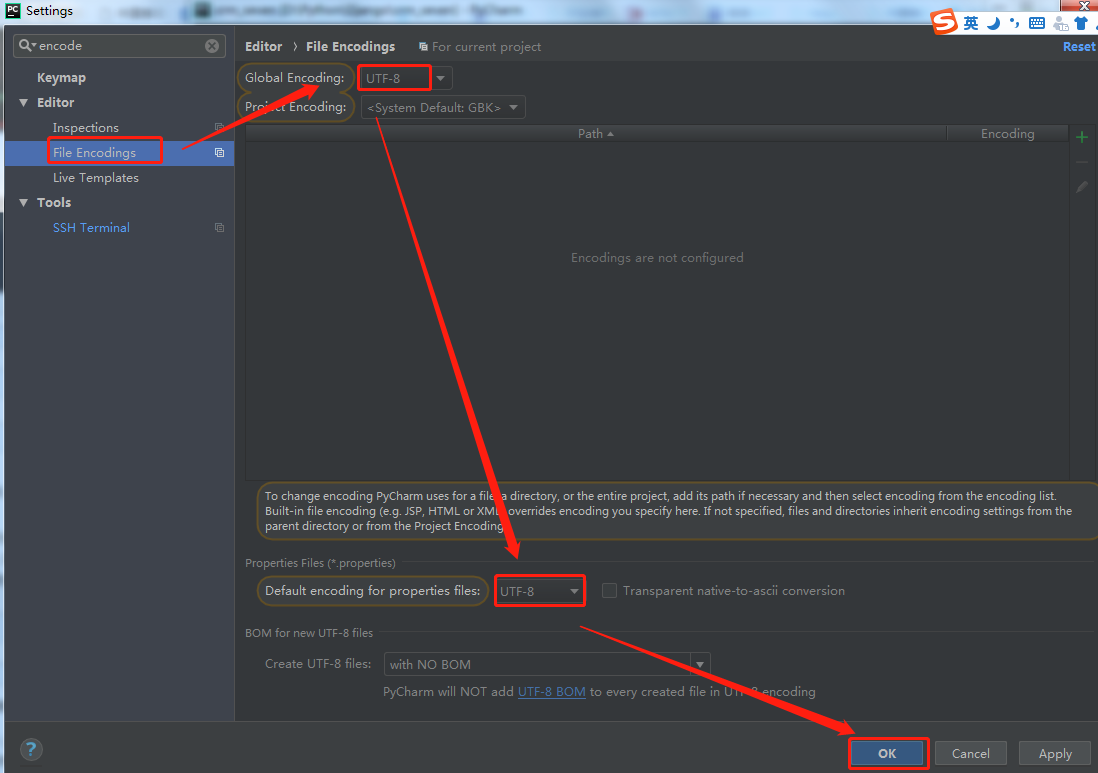The height and width of the screenshot is (773, 1098).
Task: Click the add encoding path plus icon
Action: (1082, 137)
